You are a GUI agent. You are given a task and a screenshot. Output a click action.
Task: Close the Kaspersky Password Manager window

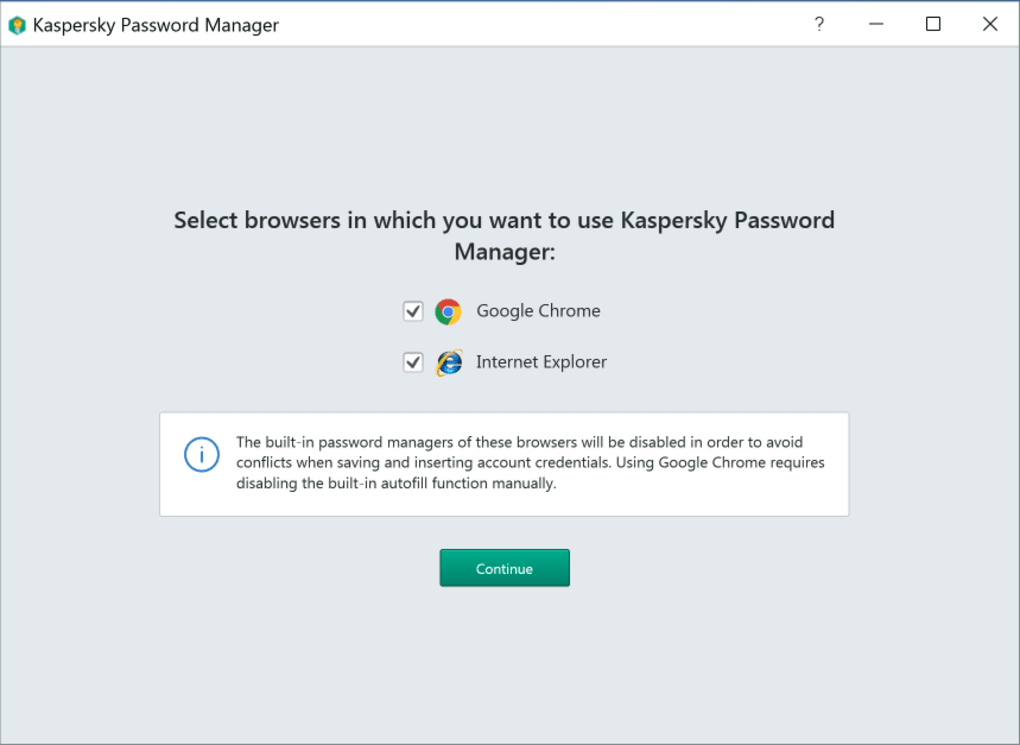coord(990,25)
